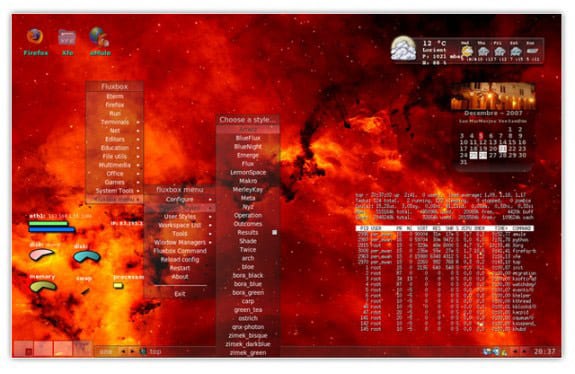Expand the Net submenu arrow

tap(138, 131)
